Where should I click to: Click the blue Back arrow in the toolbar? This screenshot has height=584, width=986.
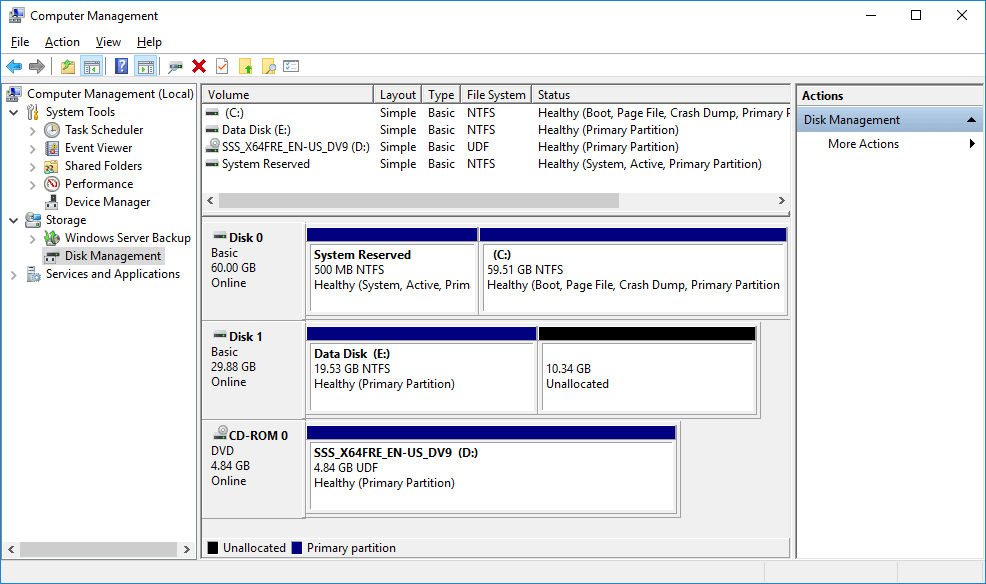coord(14,66)
